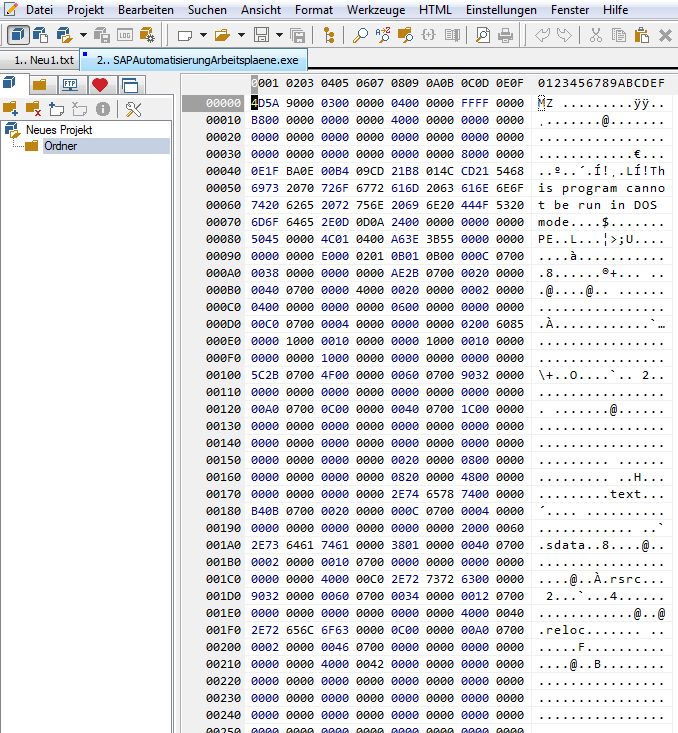This screenshot has width=678, height=733.
Task: Open the Einstellungen menu
Action: (501, 10)
